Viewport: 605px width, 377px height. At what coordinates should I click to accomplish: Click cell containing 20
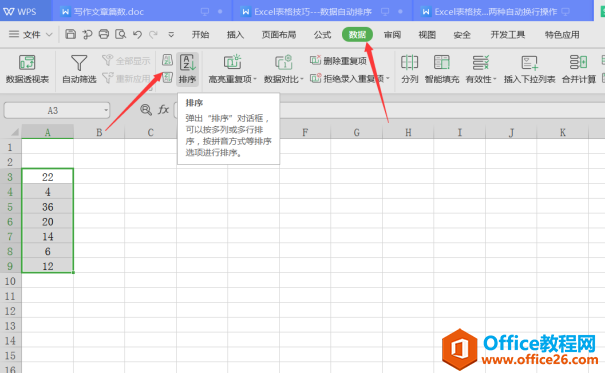coord(47,221)
